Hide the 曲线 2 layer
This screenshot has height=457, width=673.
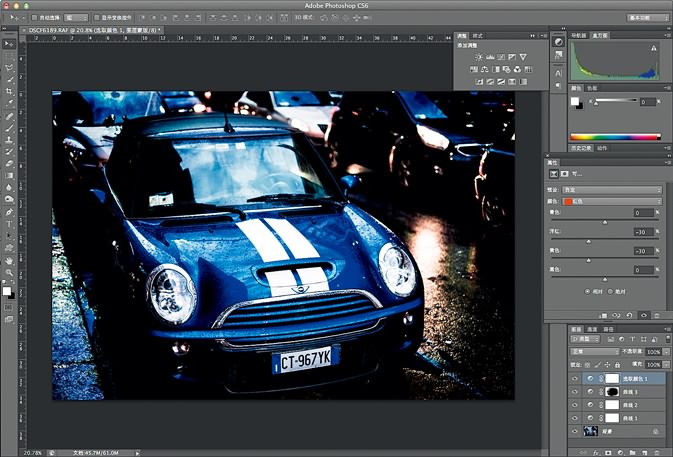tap(575, 405)
